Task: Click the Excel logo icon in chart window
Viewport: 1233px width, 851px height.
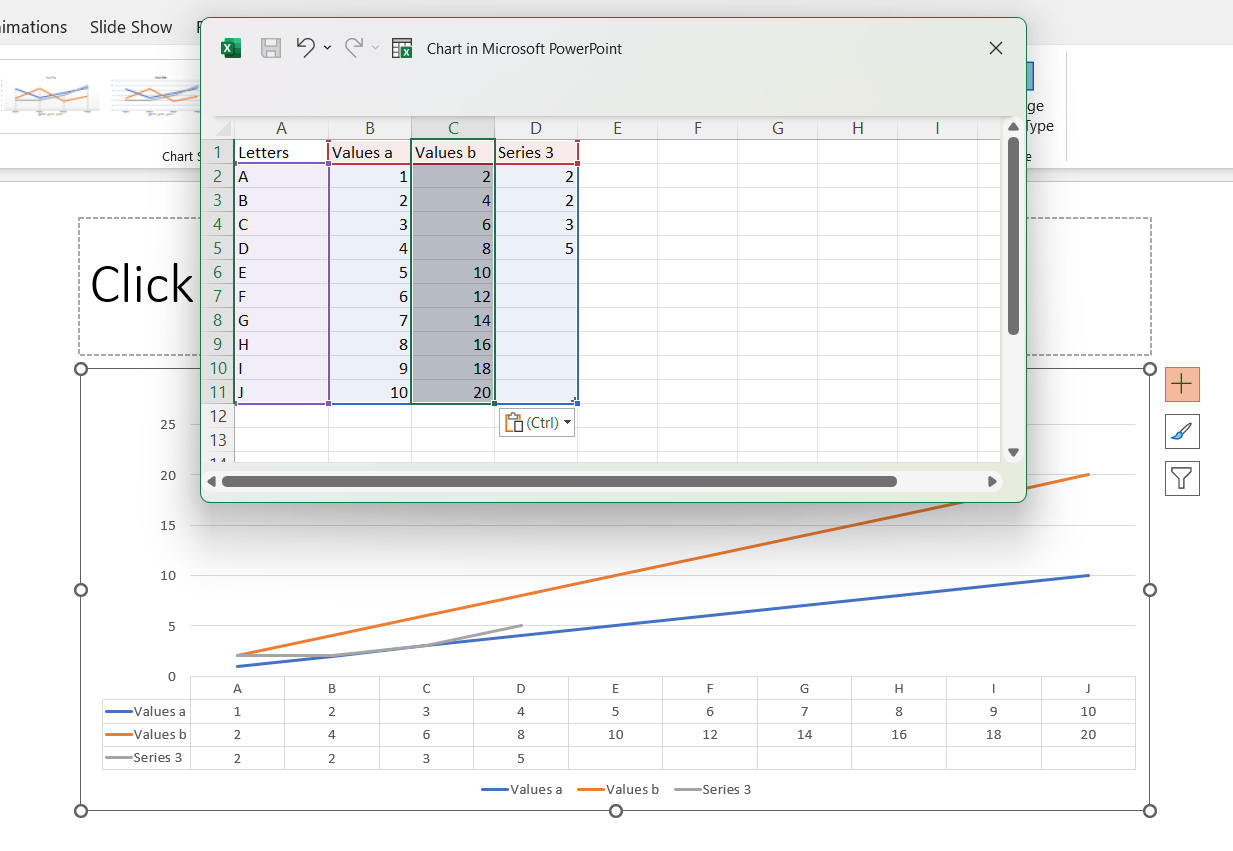Action: pos(231,48)
